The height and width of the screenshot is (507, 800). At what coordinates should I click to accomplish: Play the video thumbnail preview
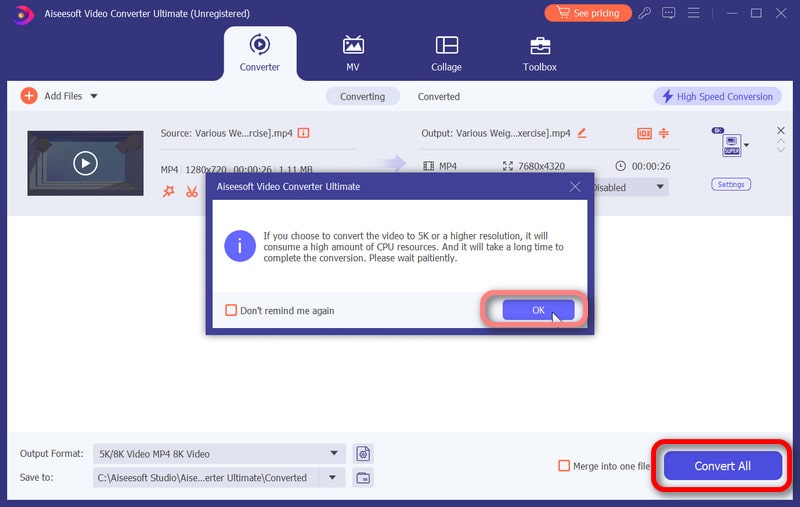click(x=85, y=163)
